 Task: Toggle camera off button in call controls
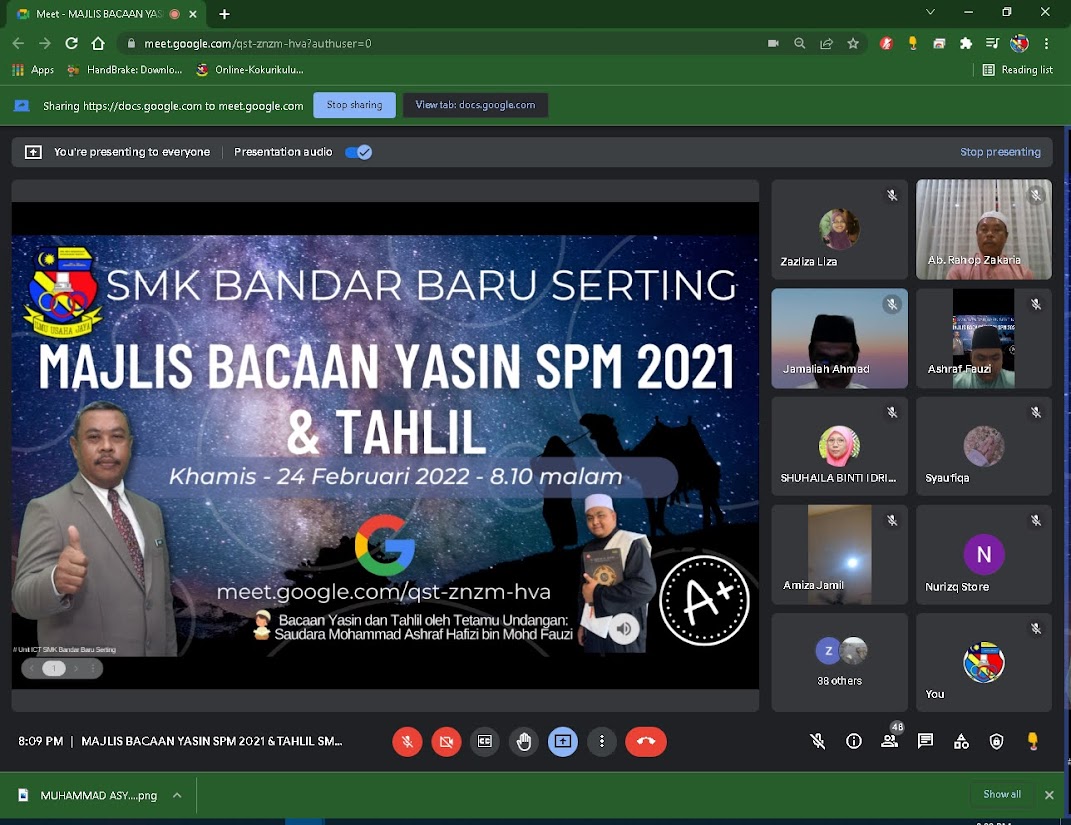pos(446,742)
